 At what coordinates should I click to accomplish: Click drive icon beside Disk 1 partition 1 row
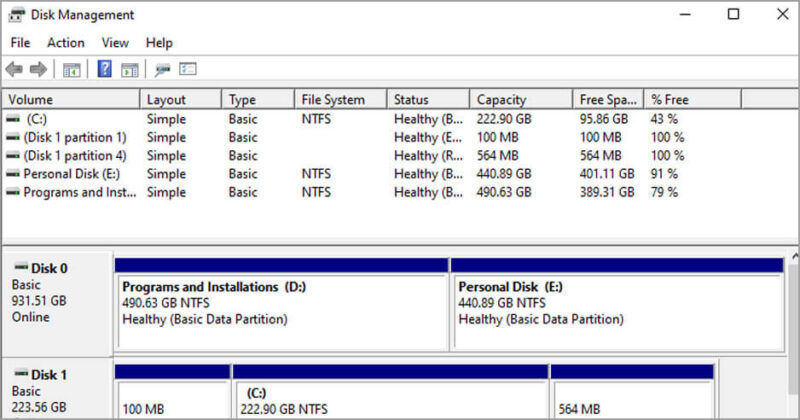tap(13, 137)
